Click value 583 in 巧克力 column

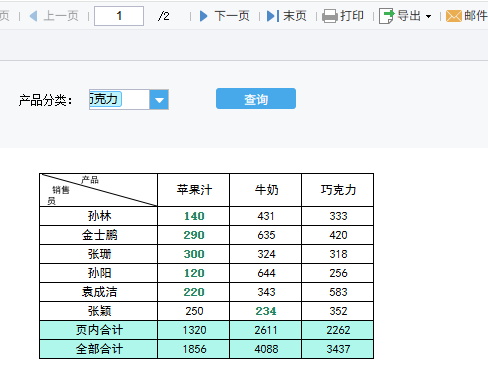pyautogui.click(x=338, y=292)
